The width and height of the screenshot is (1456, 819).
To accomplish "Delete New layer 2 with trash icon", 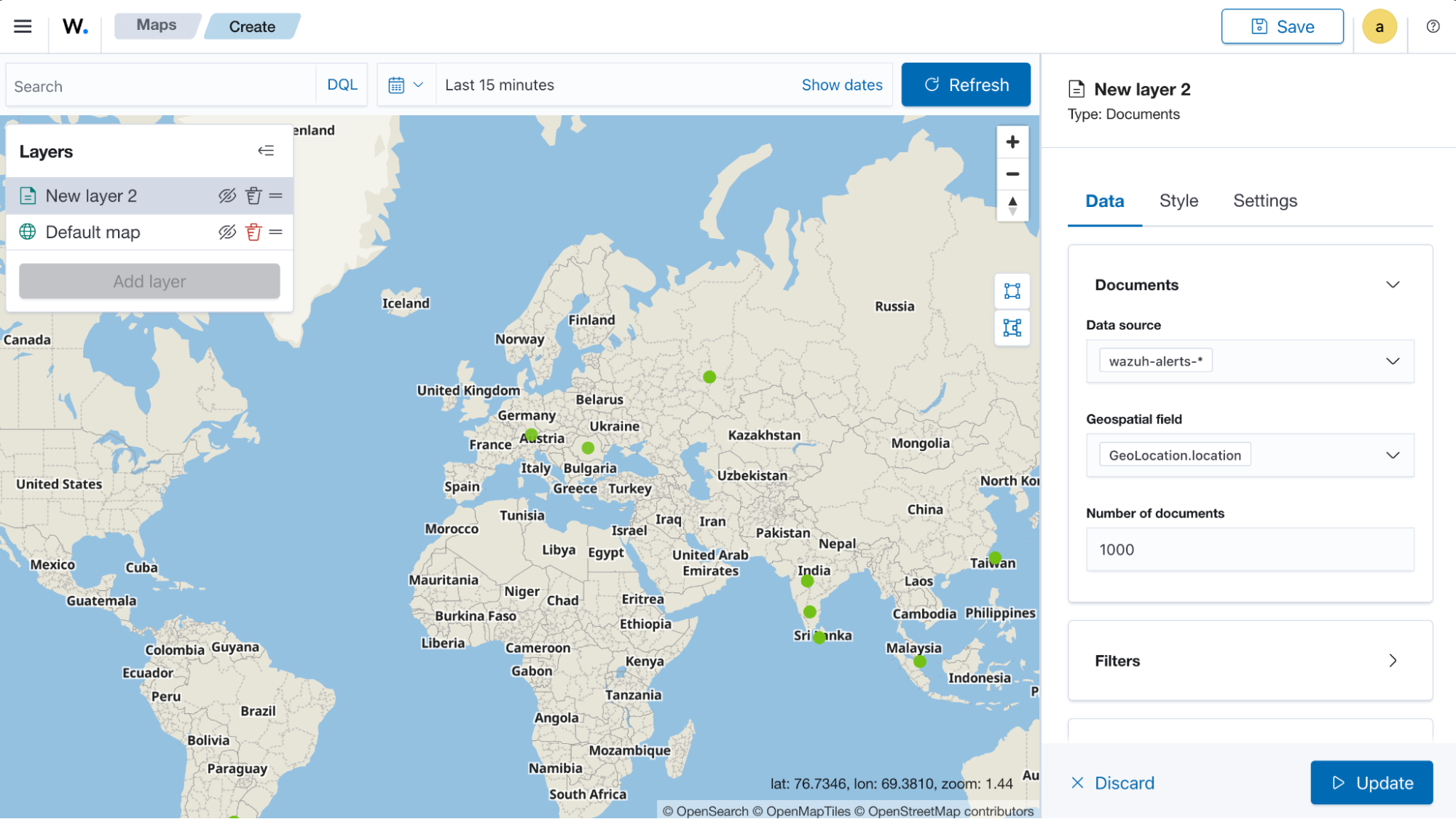I will (x=252, y=195).
